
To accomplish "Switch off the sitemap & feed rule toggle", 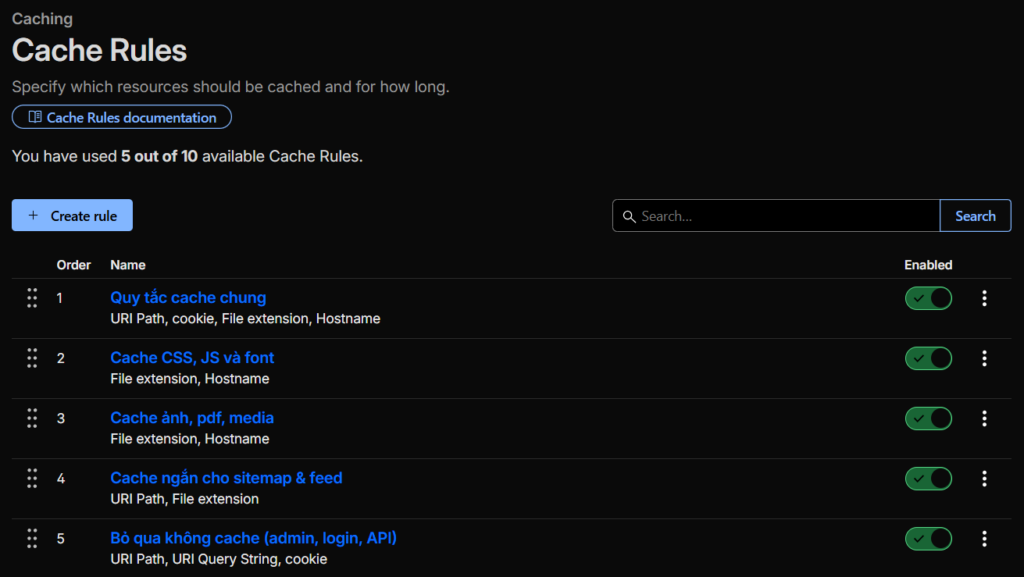I will pyautogui.click(x=928, y=478).
